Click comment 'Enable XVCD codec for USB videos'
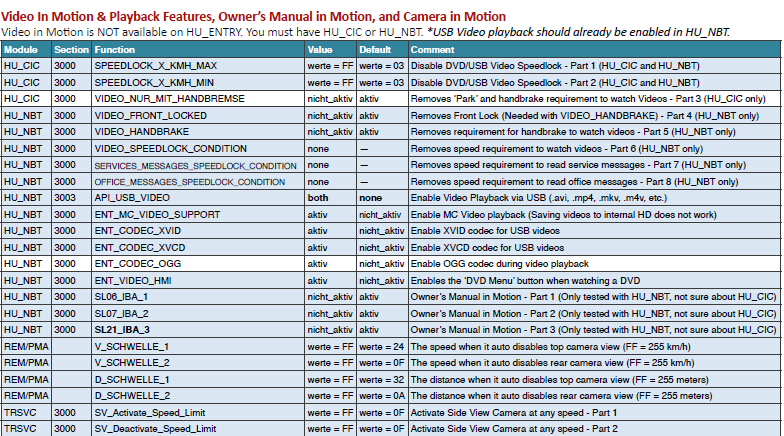The height and width of the screenshot is (436, 784). [487, 248]
